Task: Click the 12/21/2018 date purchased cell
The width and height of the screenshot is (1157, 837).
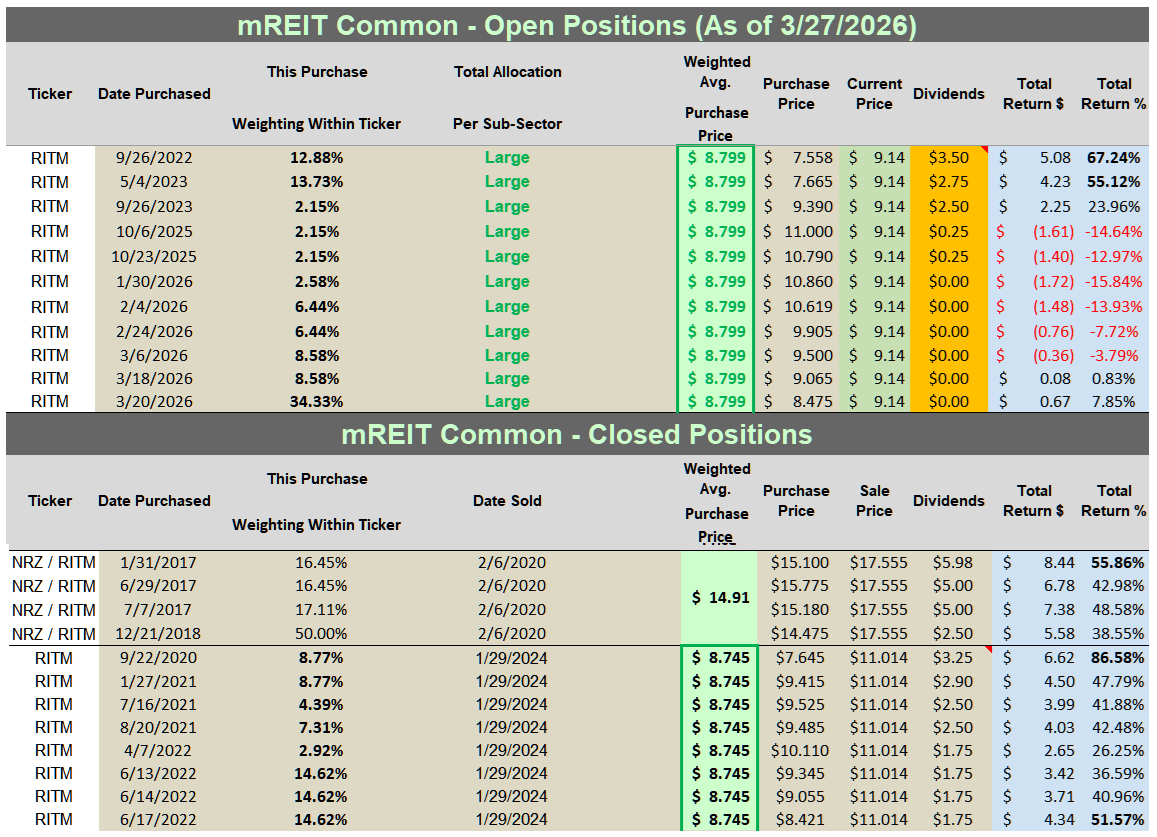Action: [154, 634]
